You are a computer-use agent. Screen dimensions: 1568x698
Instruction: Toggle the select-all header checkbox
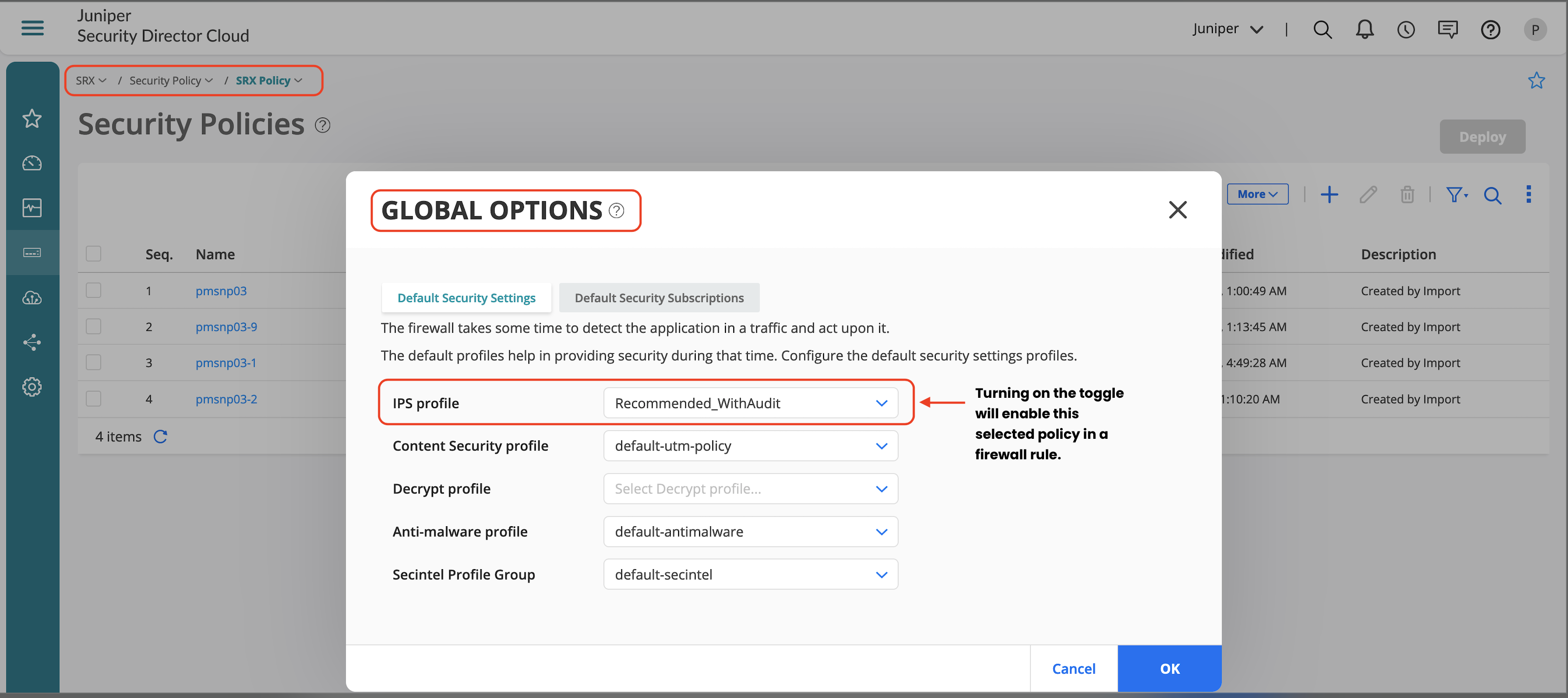click(x=93, y=253)
